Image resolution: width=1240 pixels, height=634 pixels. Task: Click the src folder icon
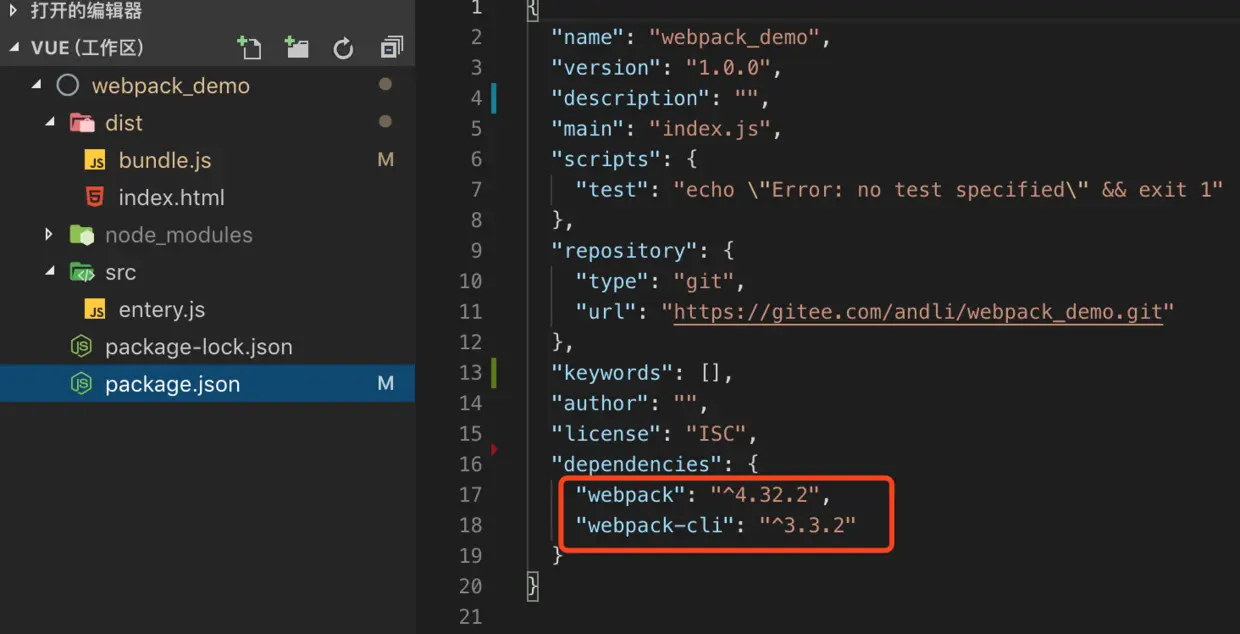(81, 272)
